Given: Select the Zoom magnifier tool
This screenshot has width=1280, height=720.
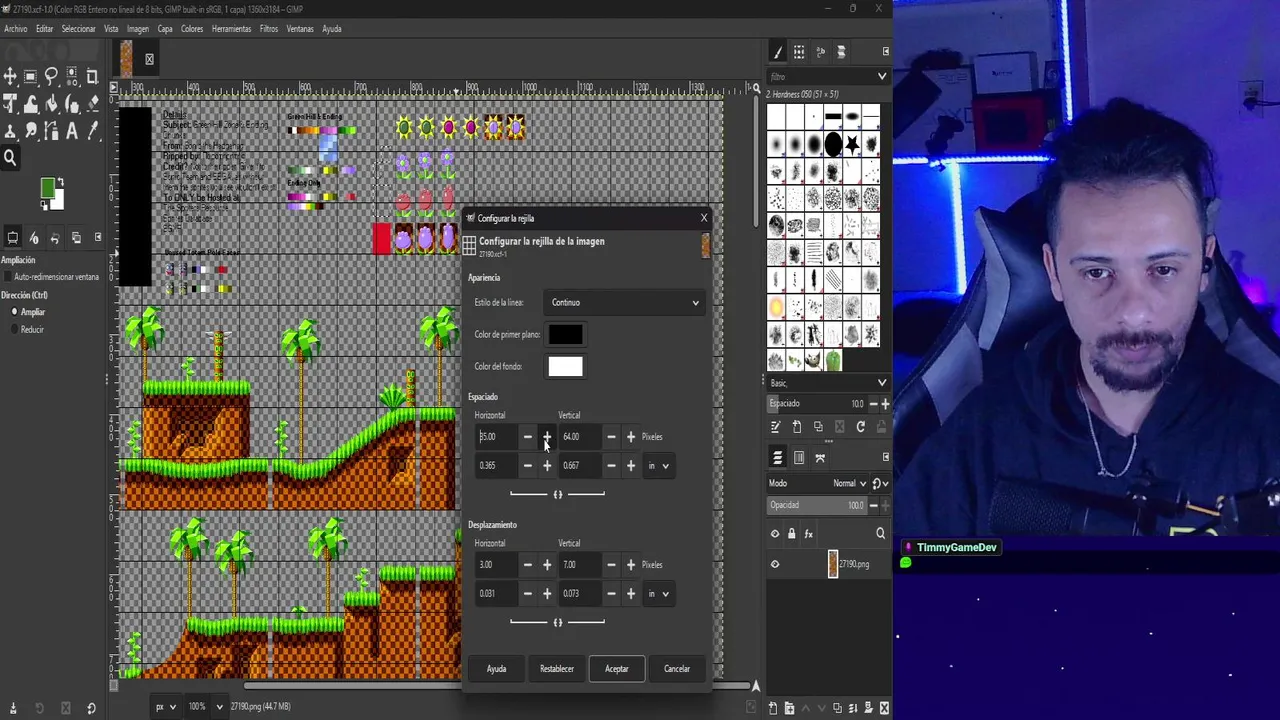Looking at the screenshot, I should tap(10, 157).
